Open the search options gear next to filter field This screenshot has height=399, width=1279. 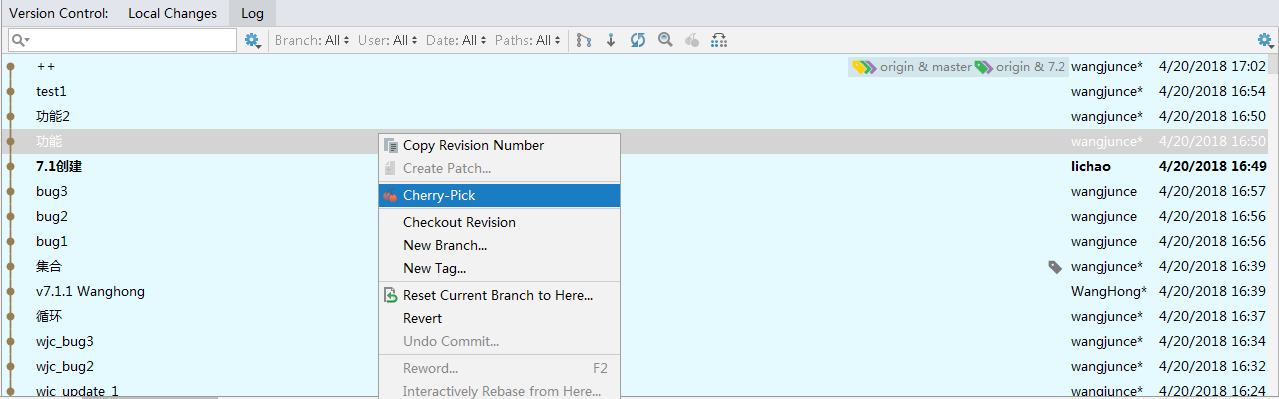pyautogui.click(x=253, y=40)
